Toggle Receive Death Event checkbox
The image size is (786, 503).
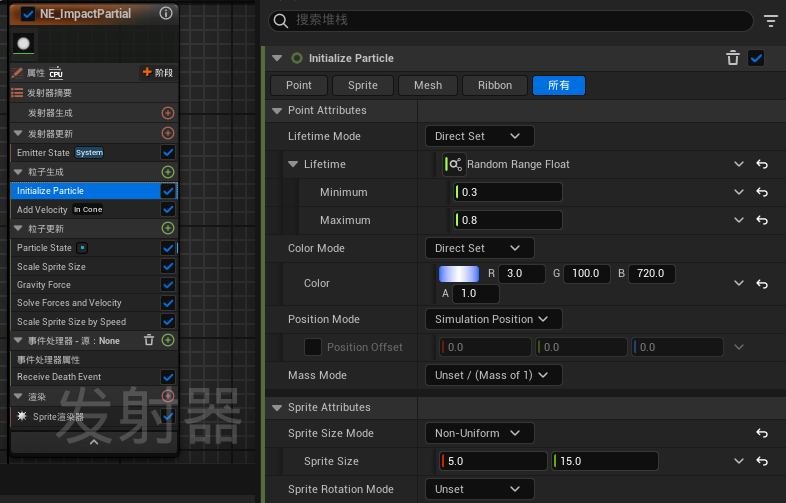point(168,377)
